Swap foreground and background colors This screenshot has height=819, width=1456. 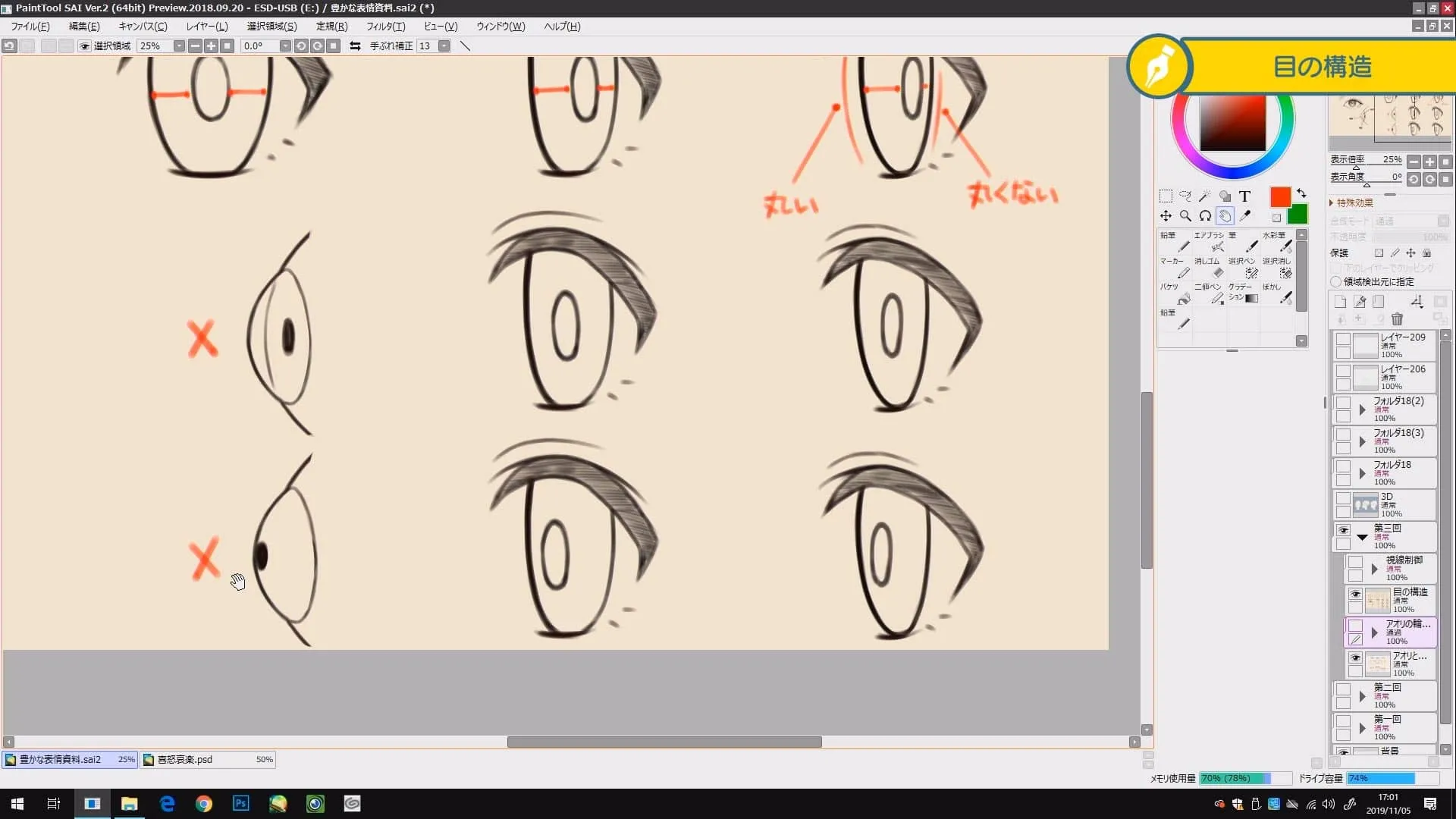pyautogui.click(x=1301, y=193)
